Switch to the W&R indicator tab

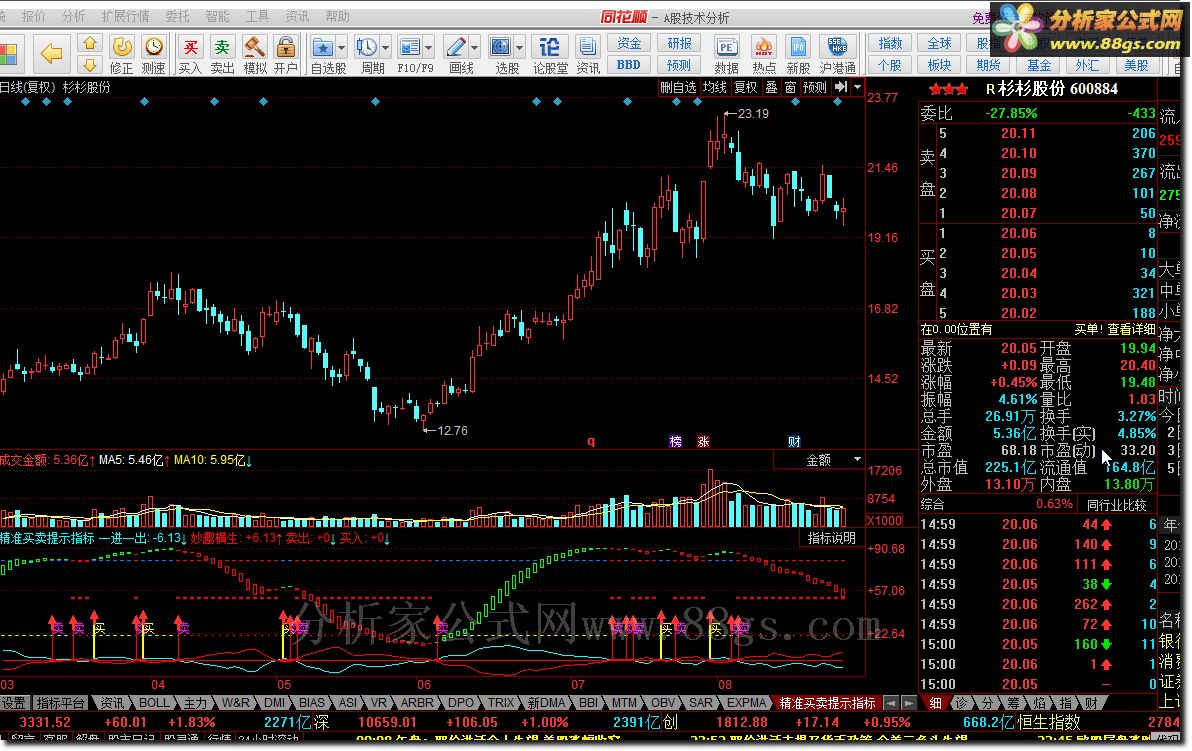(x=236, y=703)
